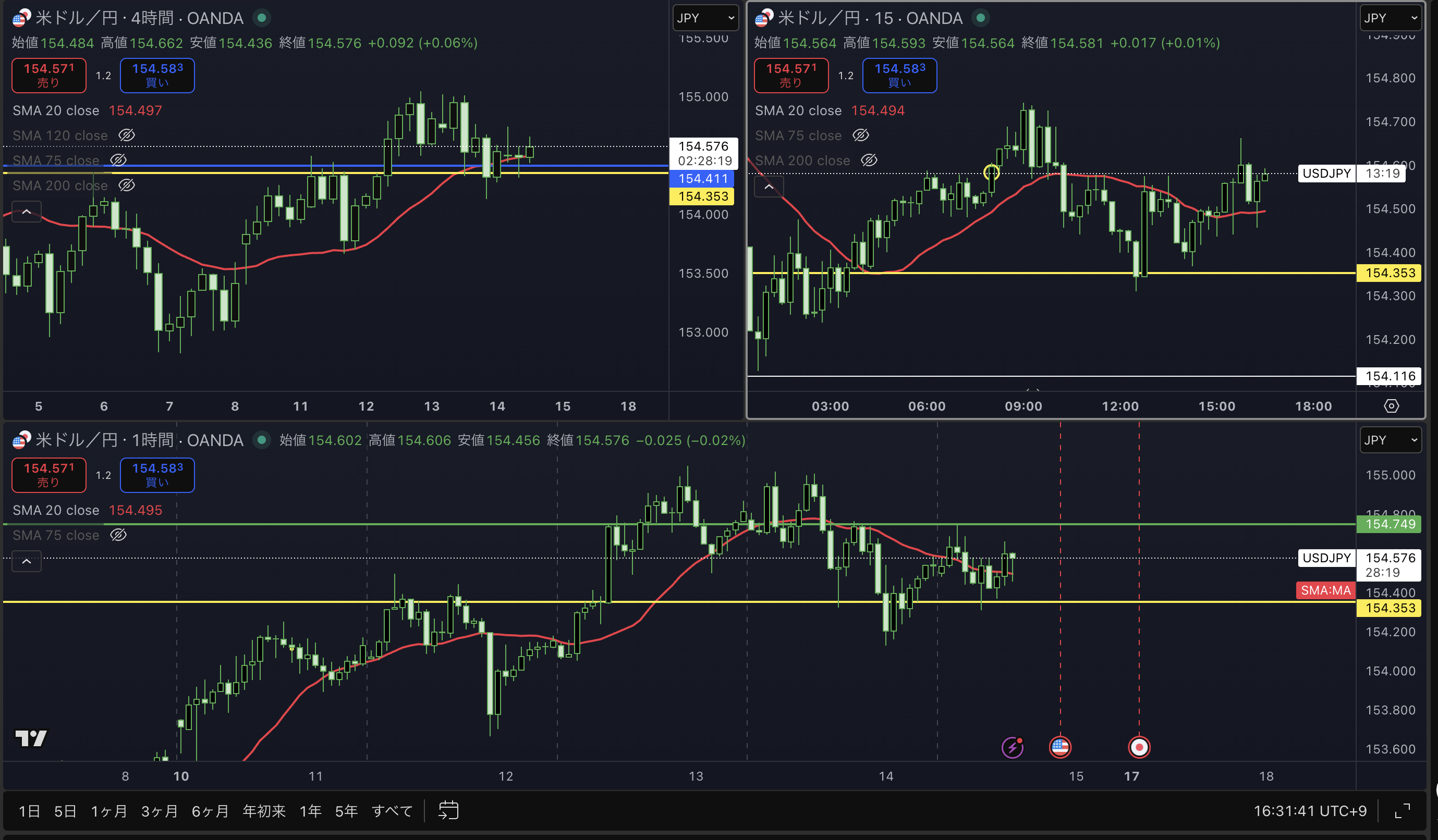Select the 年初来 time range

[x=264, y=811]
